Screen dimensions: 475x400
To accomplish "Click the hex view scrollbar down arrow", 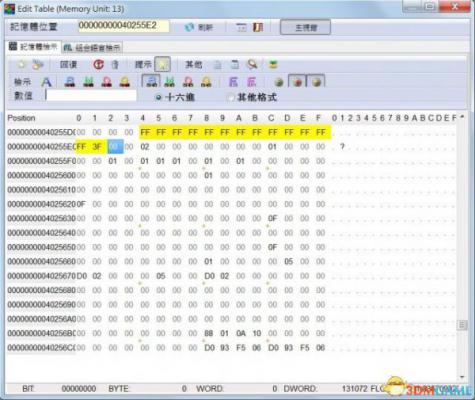I will pos(462,377).
